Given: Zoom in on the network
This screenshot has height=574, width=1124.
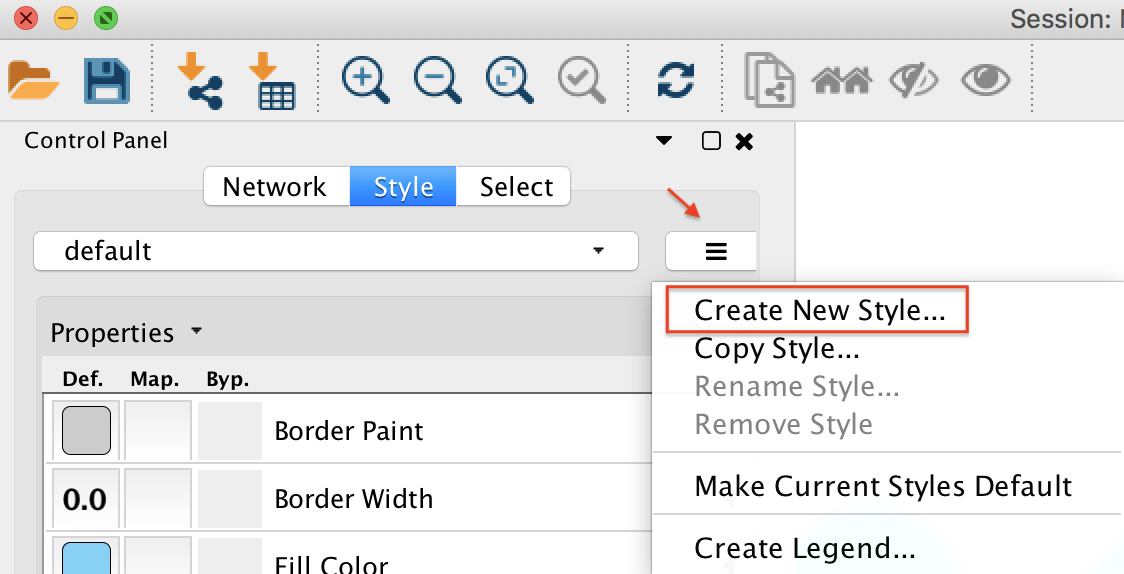Looking at the screenshot, I should [366, 80].
